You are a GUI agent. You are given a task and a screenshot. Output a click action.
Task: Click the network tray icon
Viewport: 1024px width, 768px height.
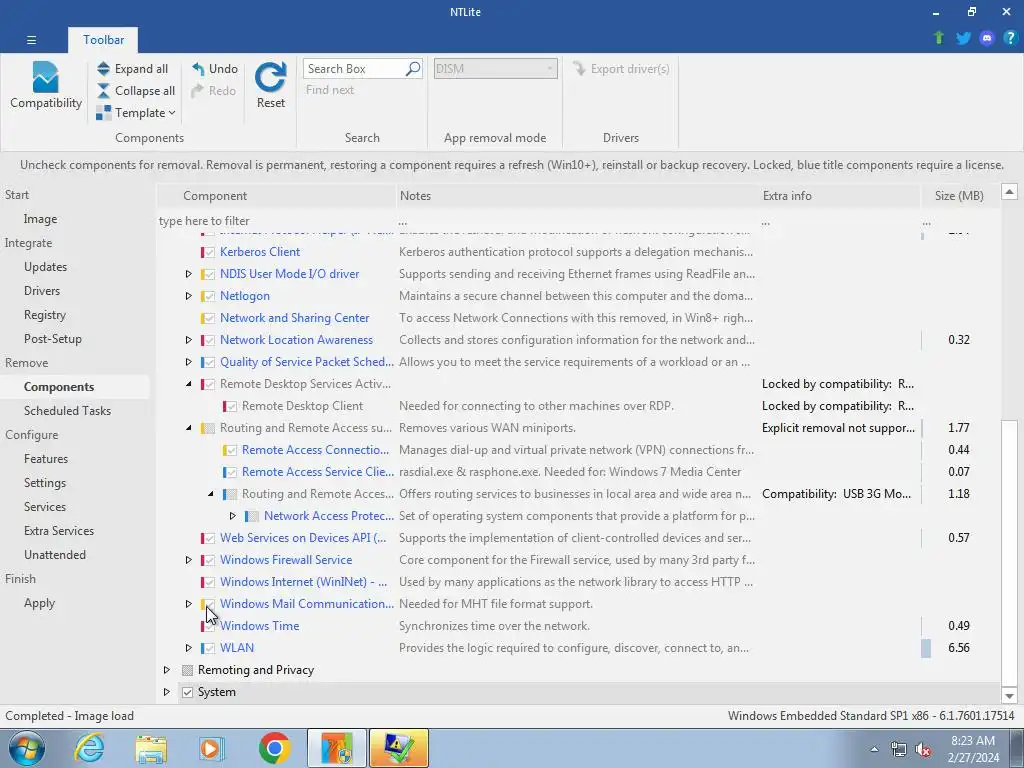pos(899,750)
